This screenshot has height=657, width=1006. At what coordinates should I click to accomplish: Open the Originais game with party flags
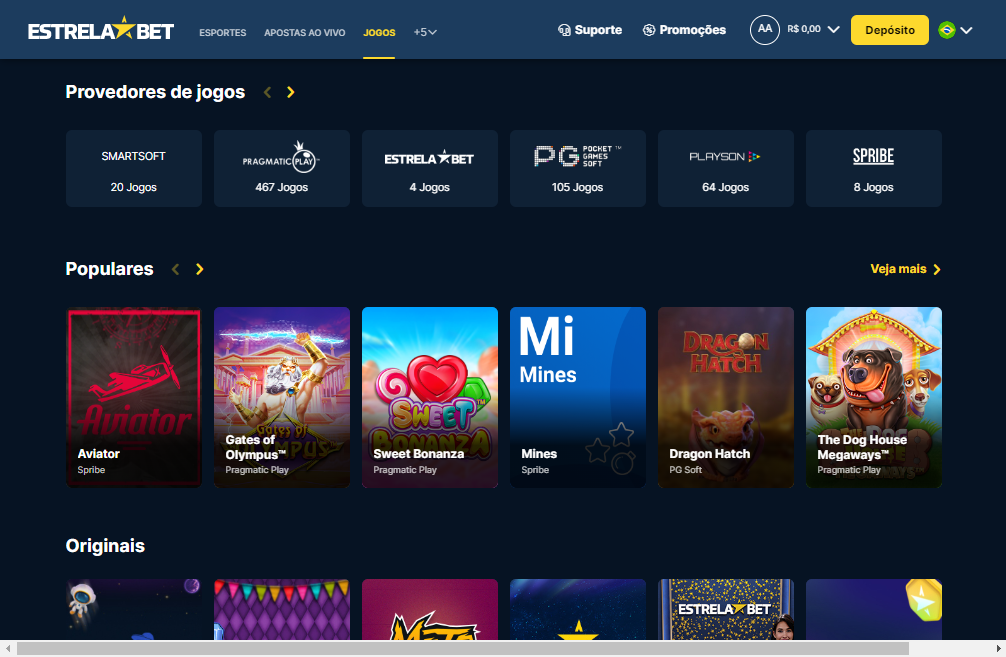click(282, 610)
